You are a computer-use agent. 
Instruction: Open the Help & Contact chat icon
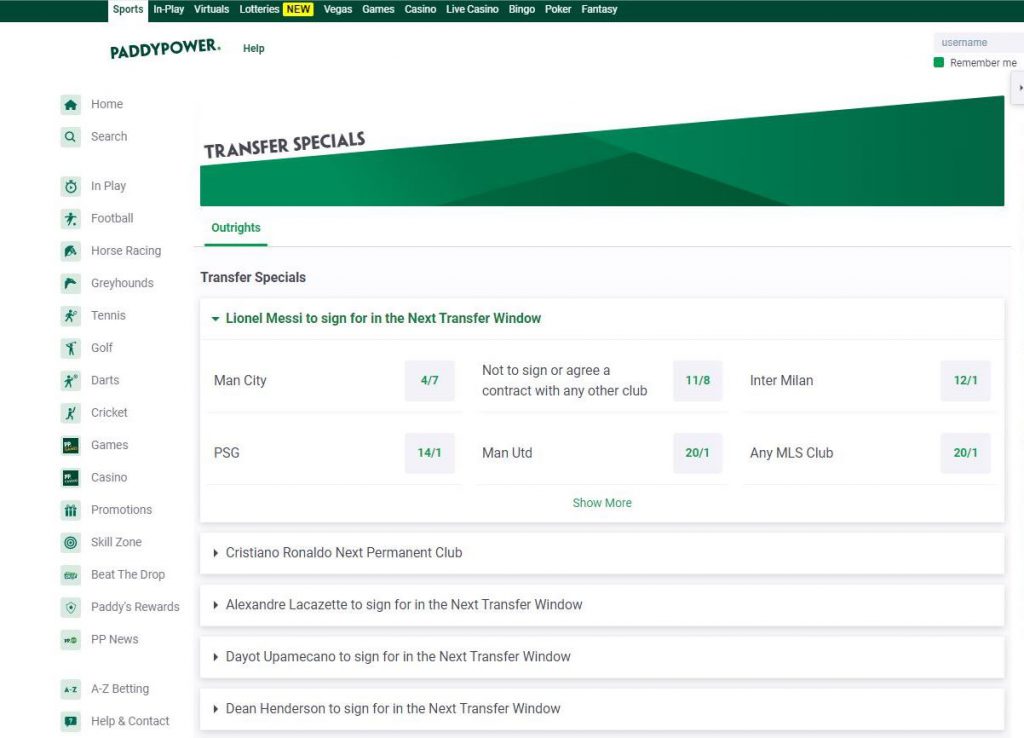point(71,721)
